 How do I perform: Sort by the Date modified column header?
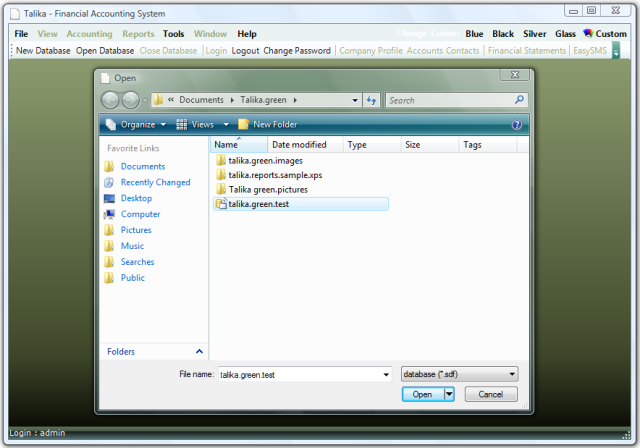(300, 145)
